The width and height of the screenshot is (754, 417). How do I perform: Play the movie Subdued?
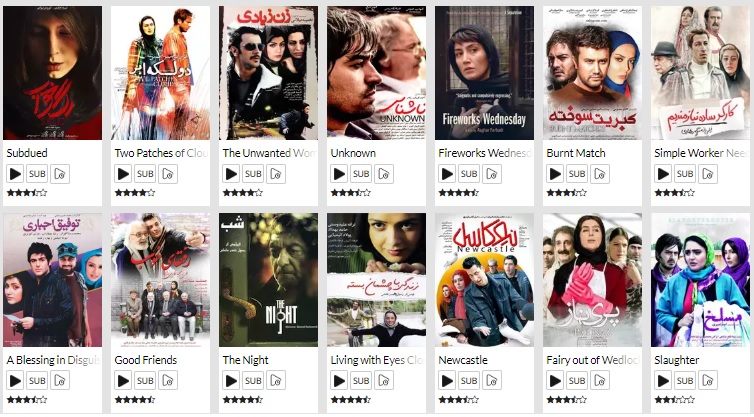pyautogui.click(x=15, y=174)
